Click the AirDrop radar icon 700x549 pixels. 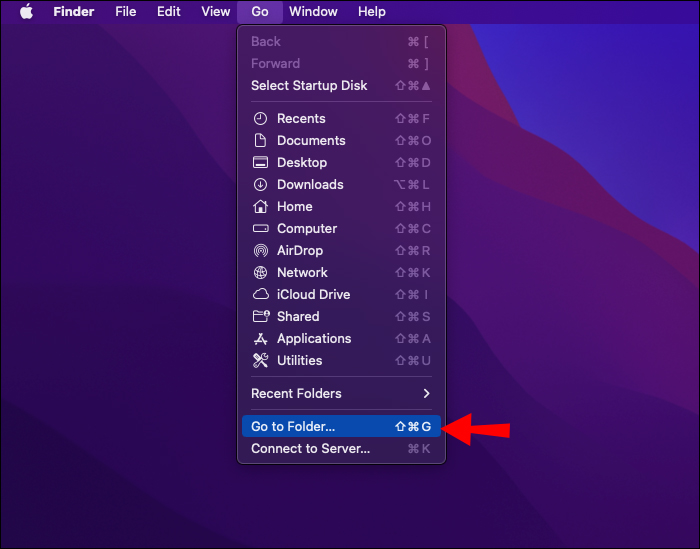pyautogui.click(x=260, y=250)
